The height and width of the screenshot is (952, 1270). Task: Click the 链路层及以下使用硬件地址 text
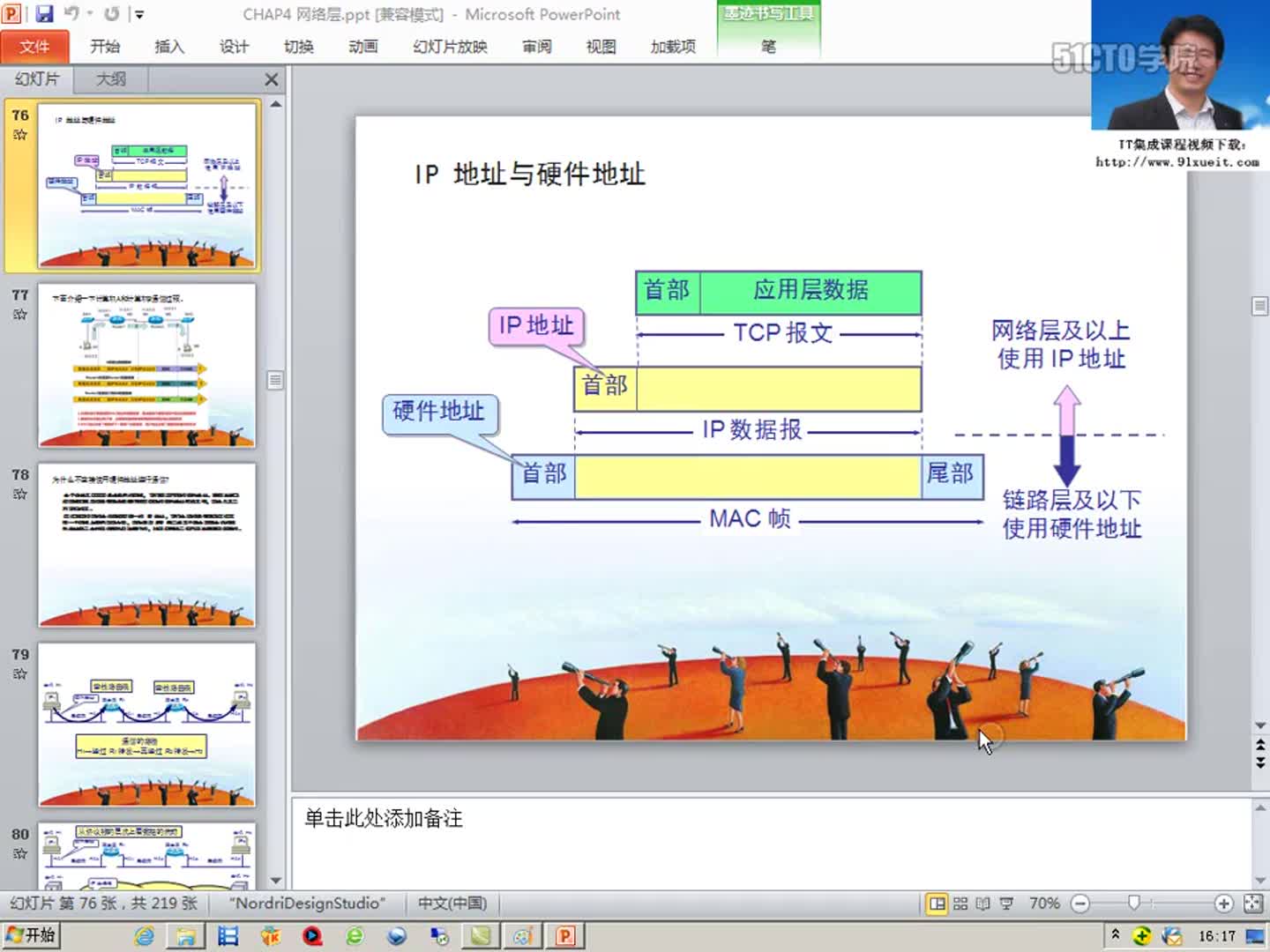1072,514
